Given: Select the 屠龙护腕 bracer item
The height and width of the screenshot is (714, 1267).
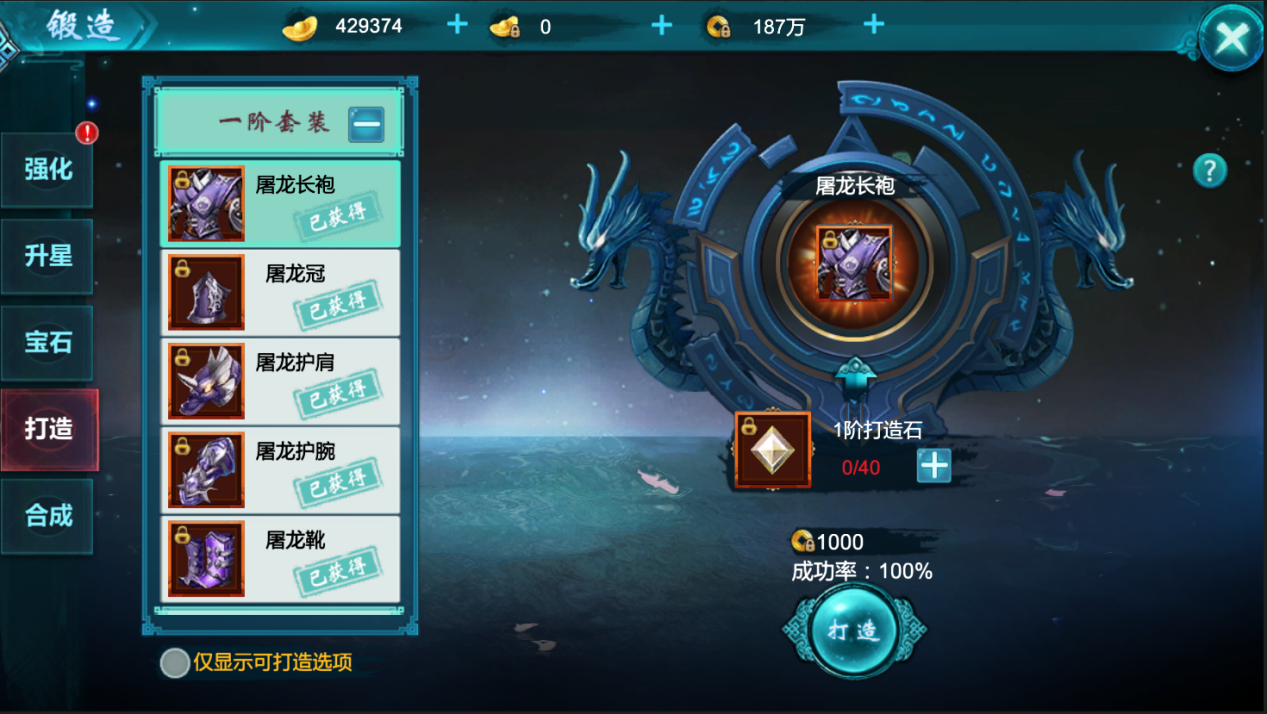Looking at the screenshot, I should click(280, 469).
